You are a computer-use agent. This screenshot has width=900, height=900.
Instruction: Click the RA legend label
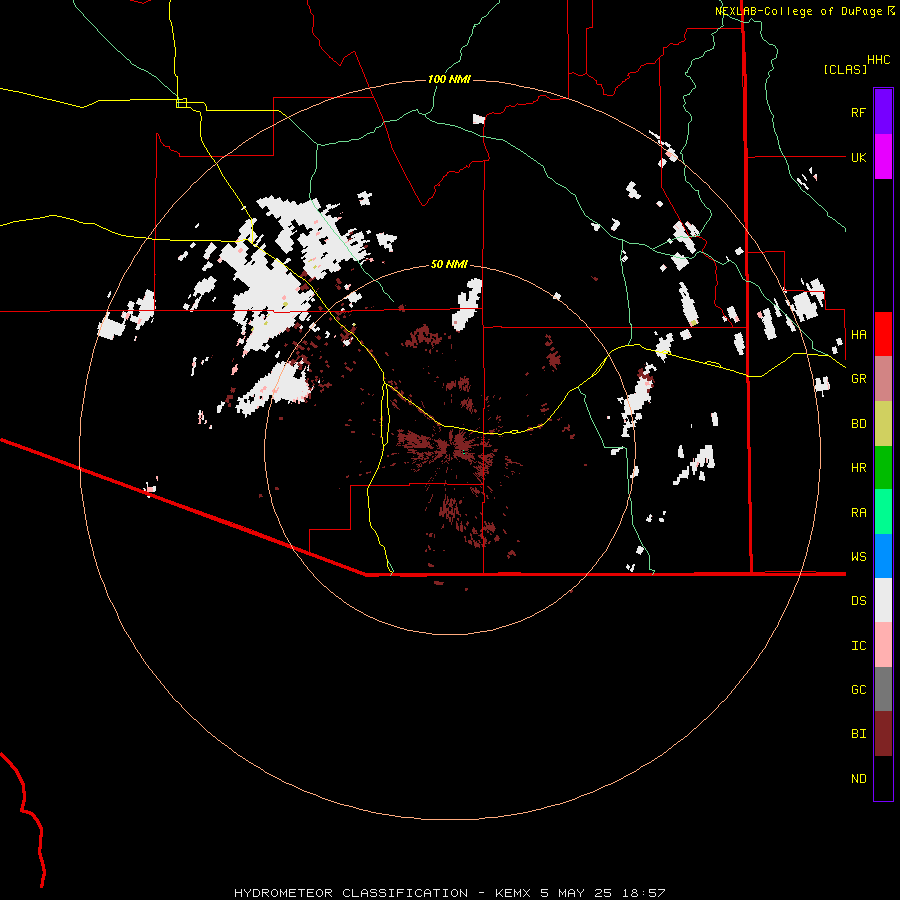click(858, 513)
